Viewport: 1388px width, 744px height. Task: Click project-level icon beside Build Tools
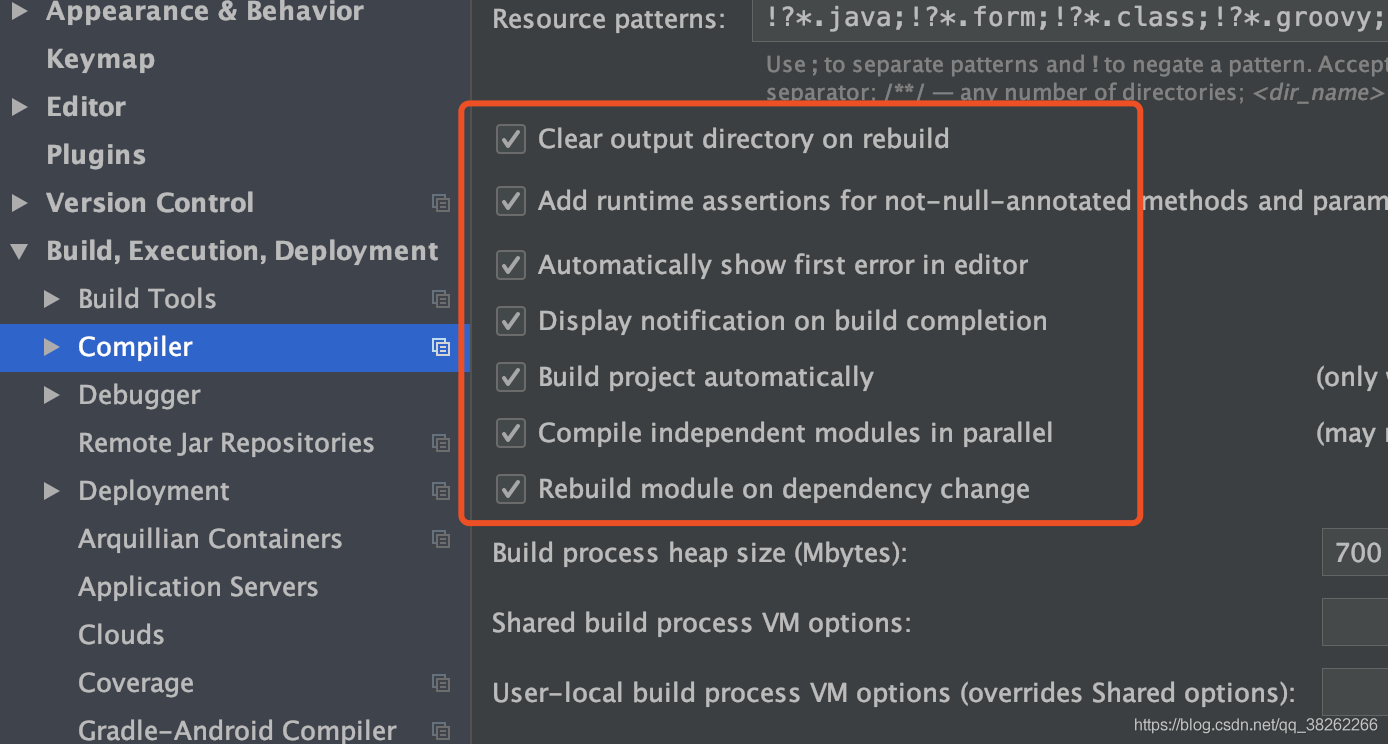click(441, 299)
